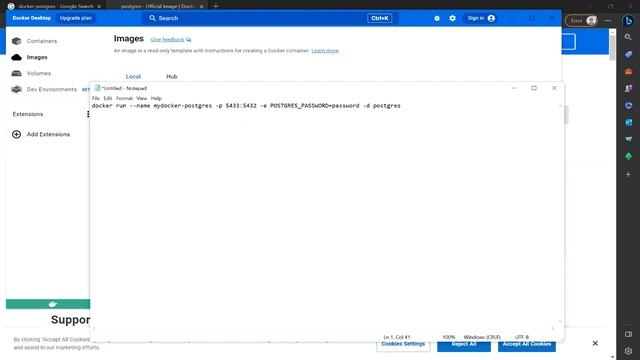The width and height of the screenshot is (640, 360).
Task: Switch to the Hub images tab
Action: point(172,76)
